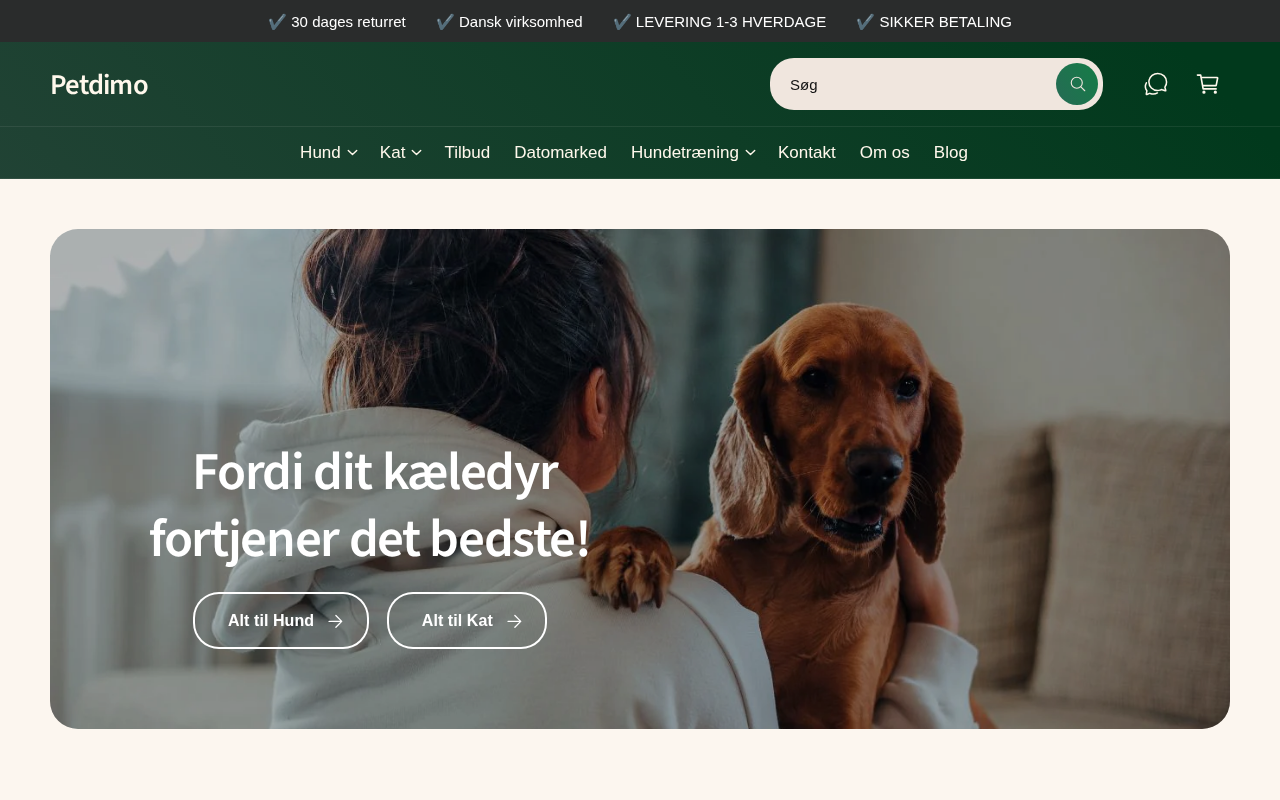
Task: Open the shopping cart icon
Action: coord(1208,84)
